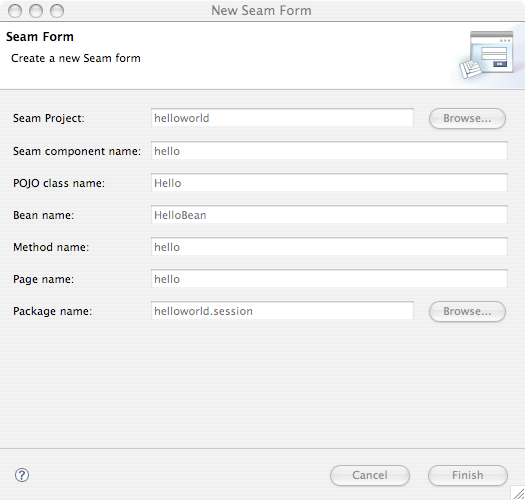Place cursor in the Bean name field
This screenshot has height=500, width=525.
(329, 215)
